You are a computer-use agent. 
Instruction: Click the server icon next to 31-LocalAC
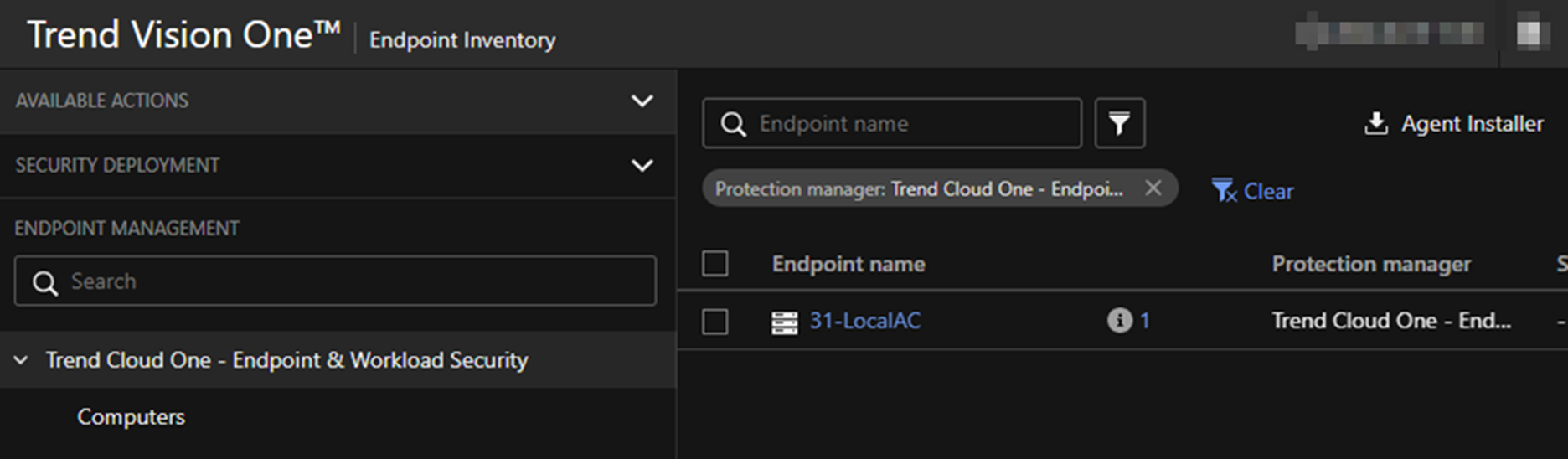(x=784, y=322)
